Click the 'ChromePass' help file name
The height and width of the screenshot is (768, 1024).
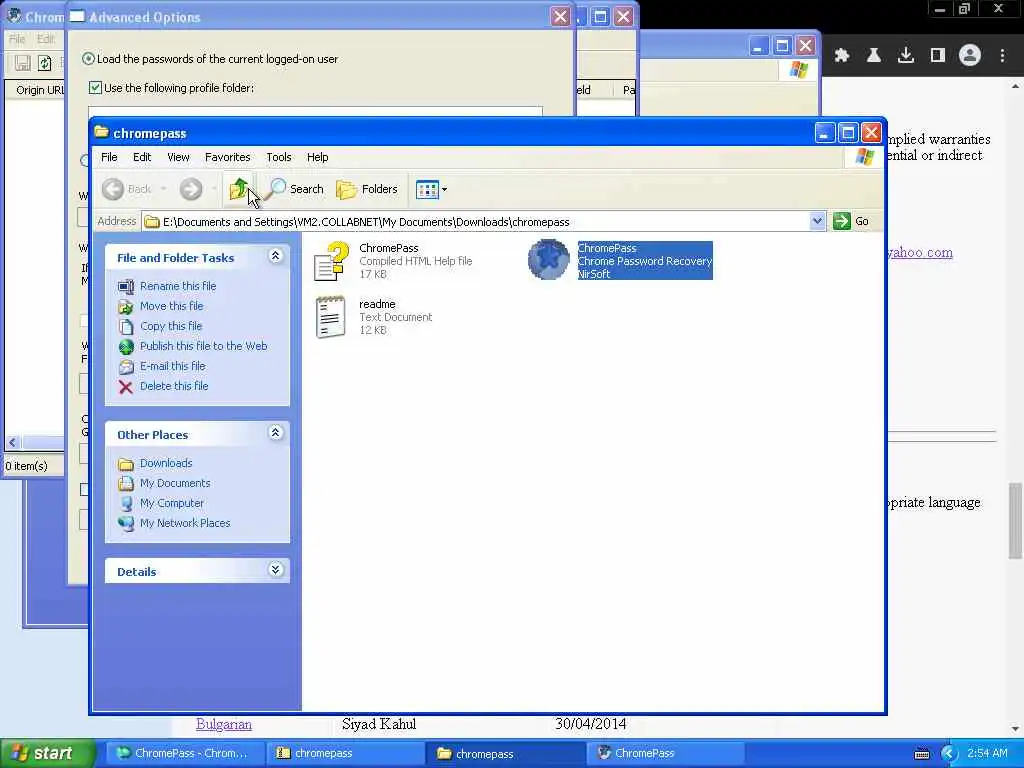pos(389,248)
